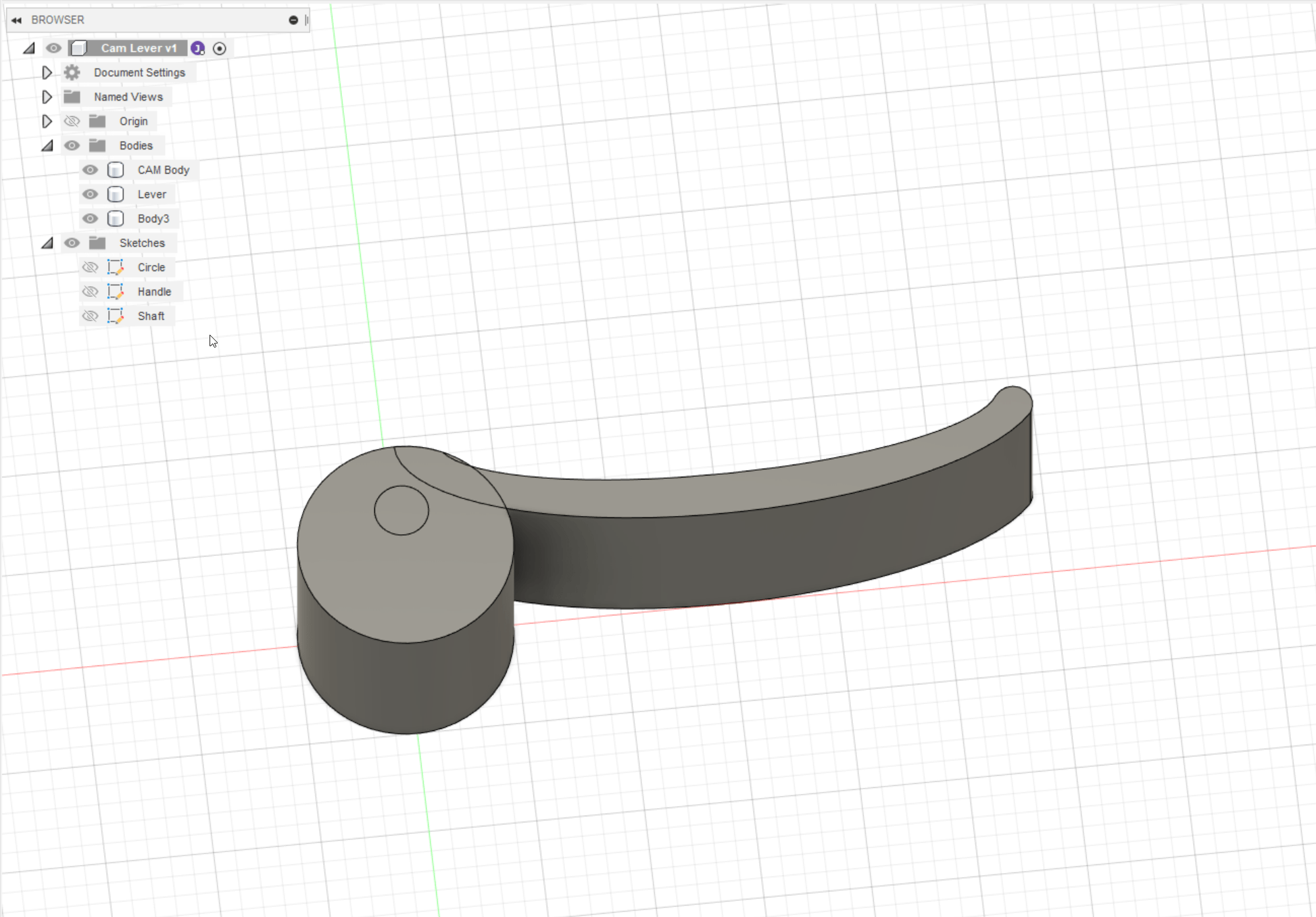Collapse the BROWSER panel with double arrows
Viewport: 1316px width, 917px height.
[16, 20]
